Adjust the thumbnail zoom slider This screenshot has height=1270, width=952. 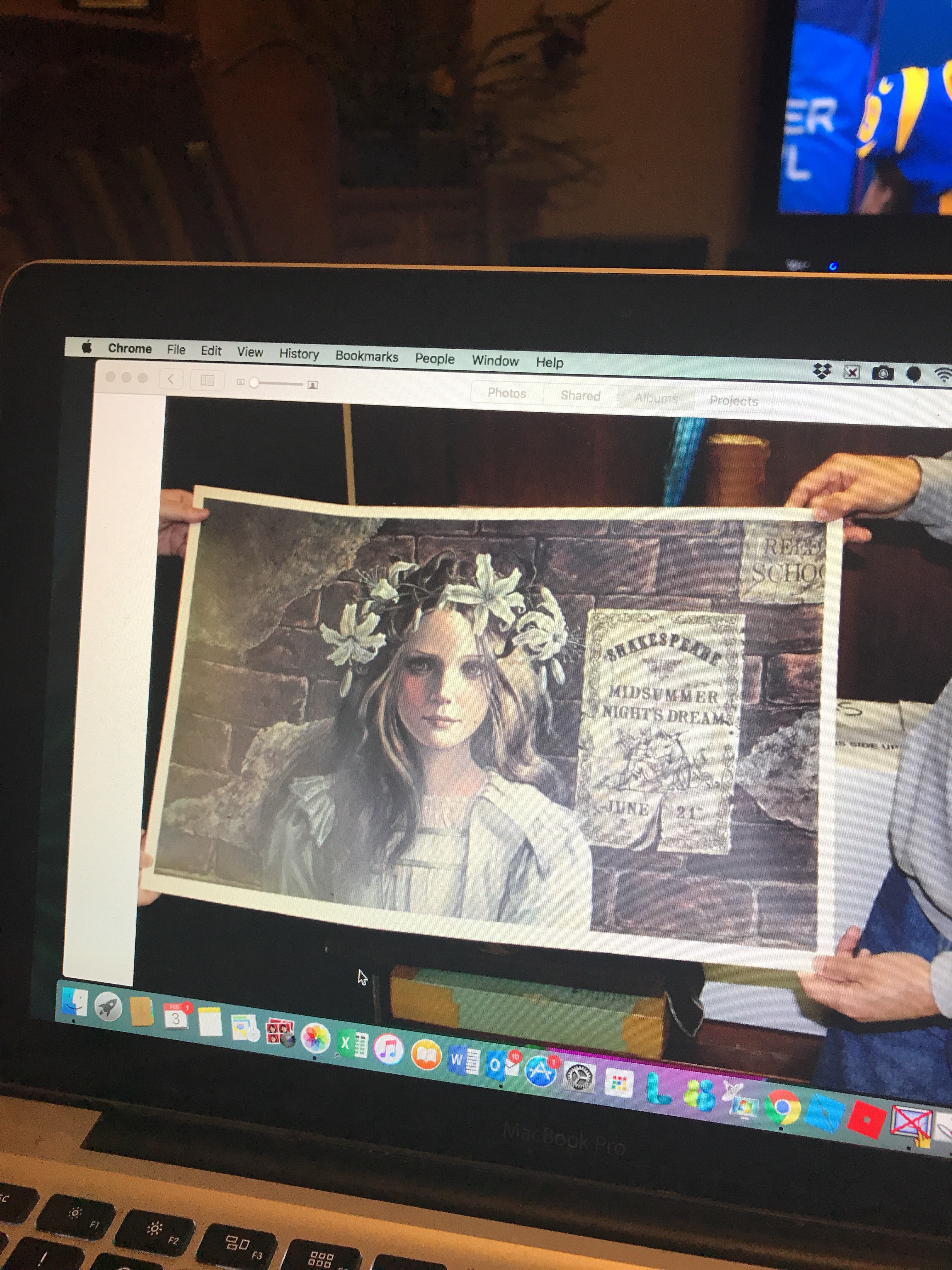(x=277, y=383)
